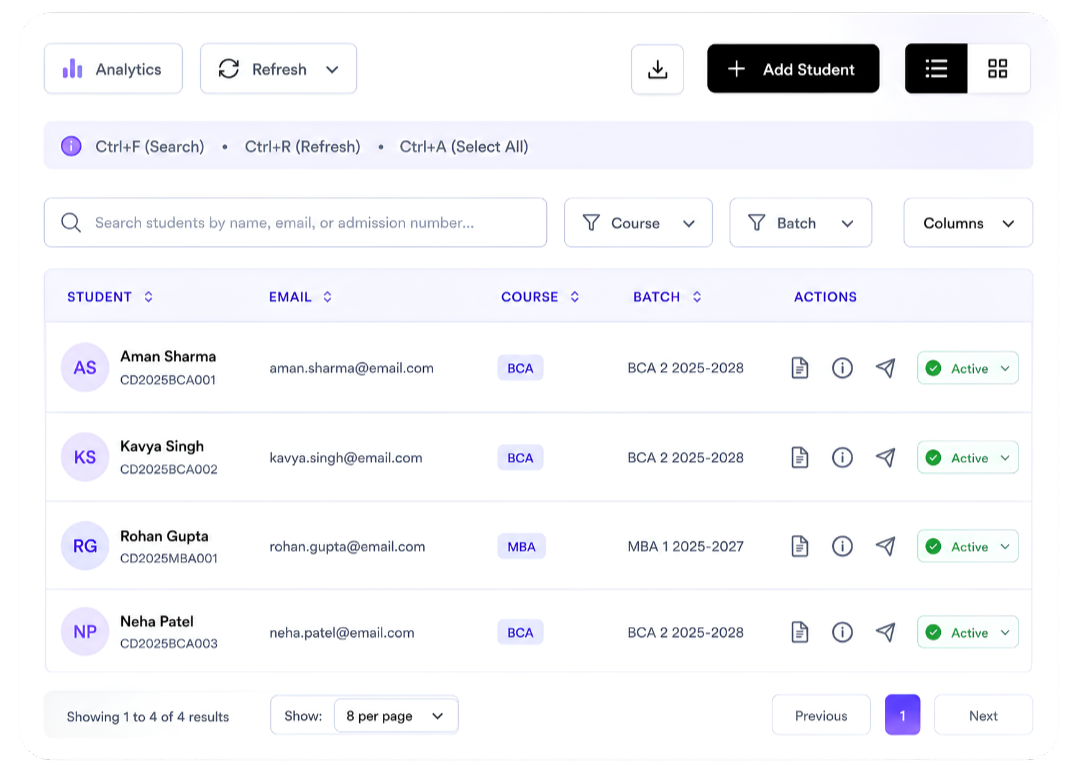Change Neha Patel's Active status
Screen dimensions: 1080x771
point(968,632)
